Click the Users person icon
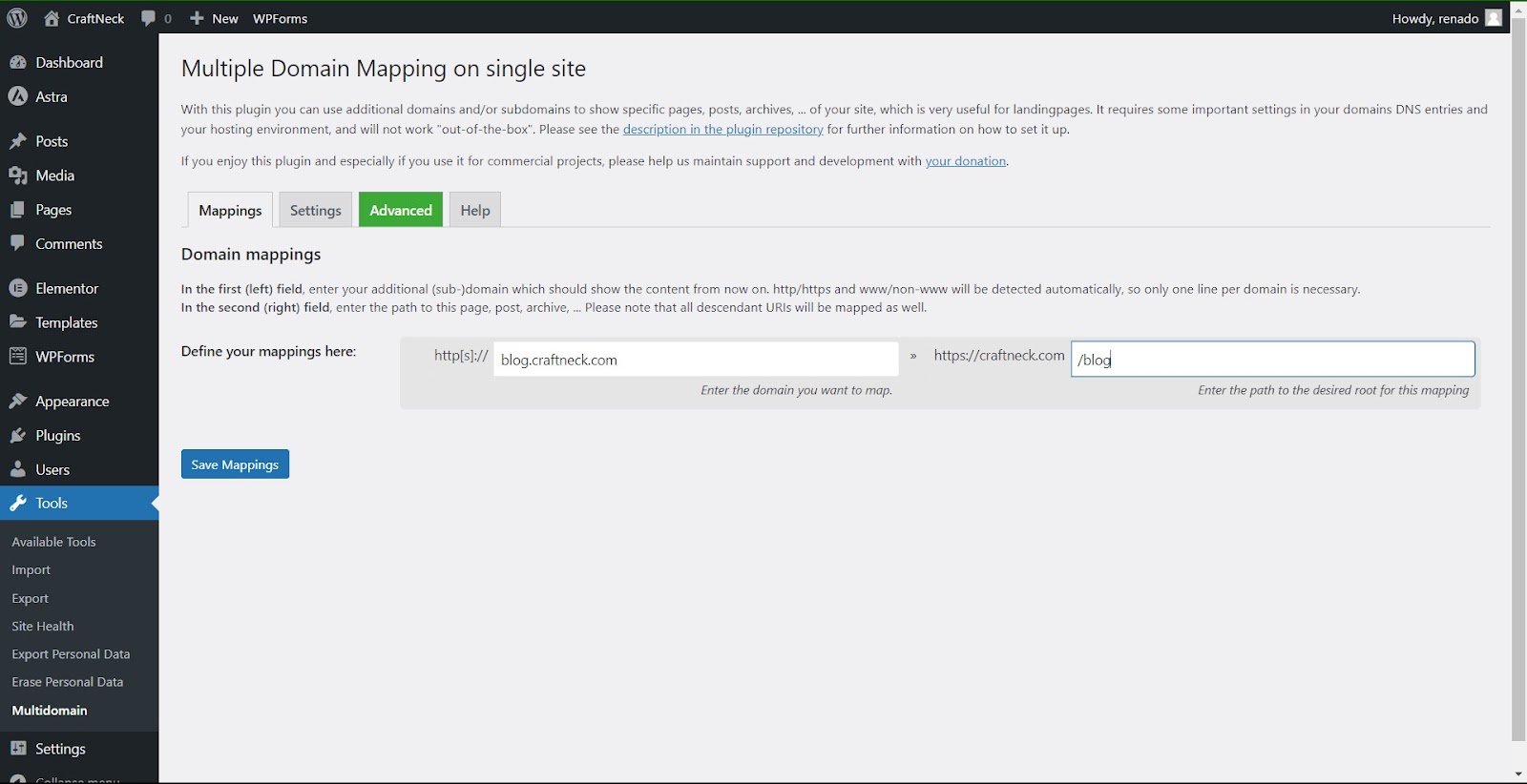 tap(18, 469)
